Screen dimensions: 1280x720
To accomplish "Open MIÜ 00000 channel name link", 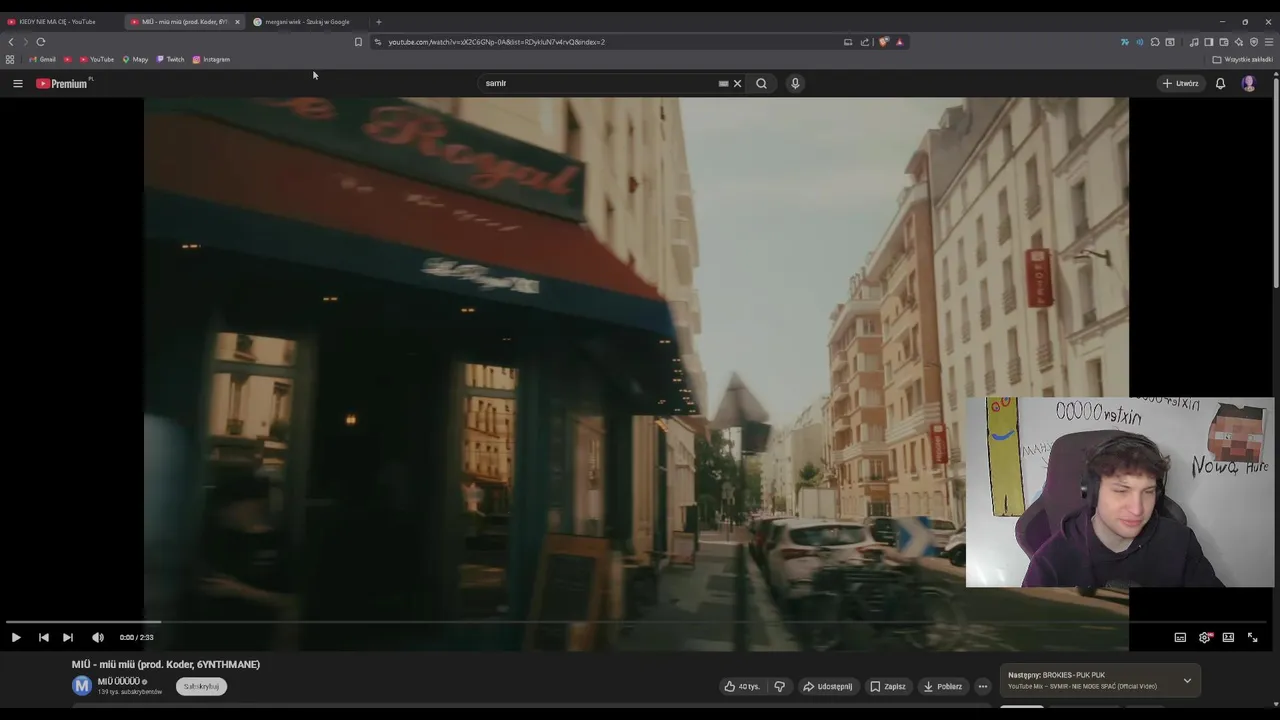I will [x=118, y=681].
